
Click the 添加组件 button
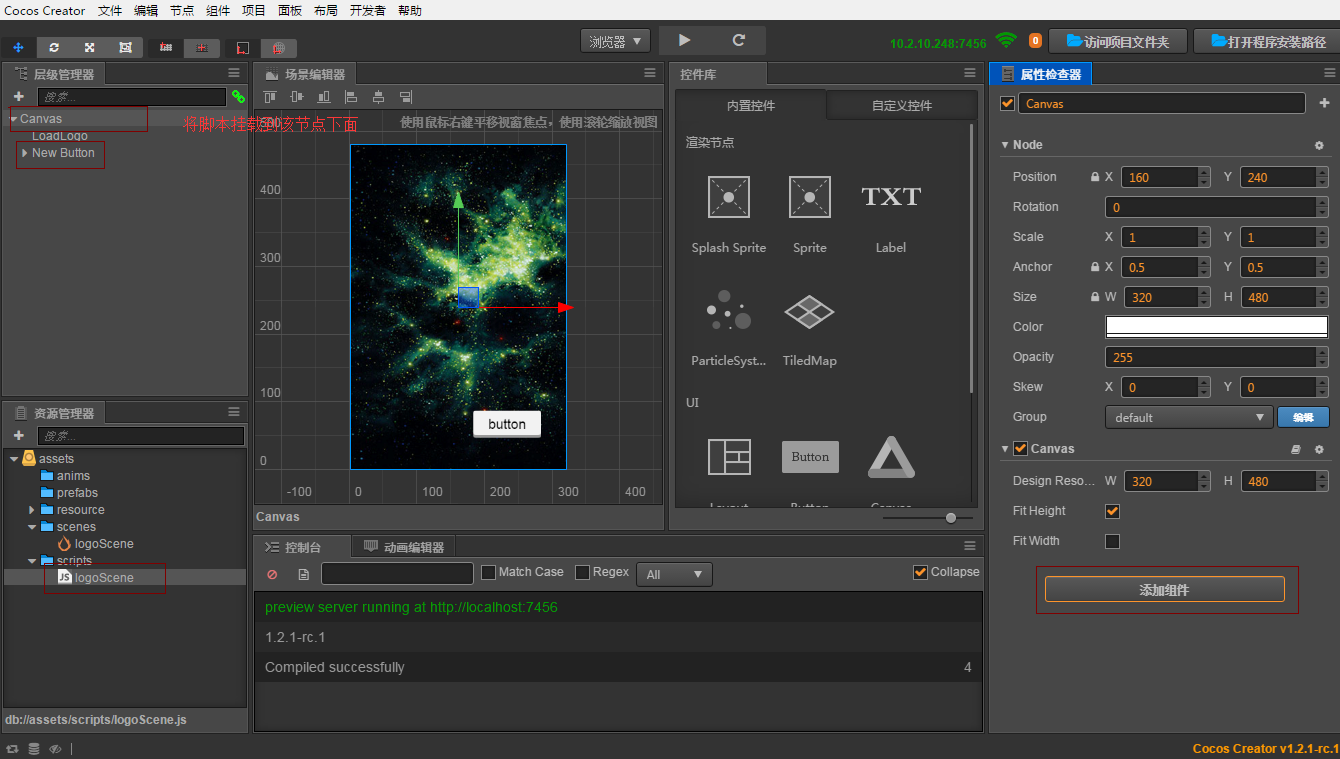[1165, 590]
